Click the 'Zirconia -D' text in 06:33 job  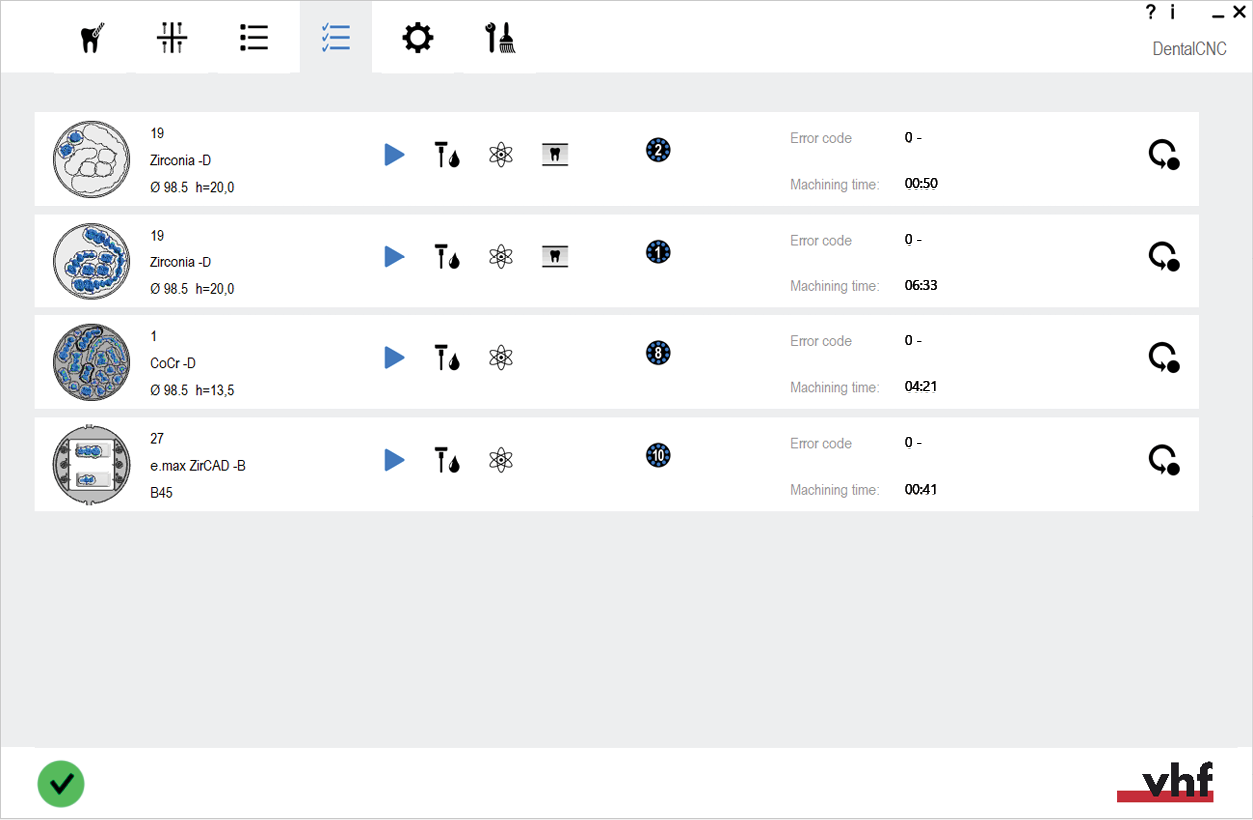pyautogui.click(x=180, y=262)
